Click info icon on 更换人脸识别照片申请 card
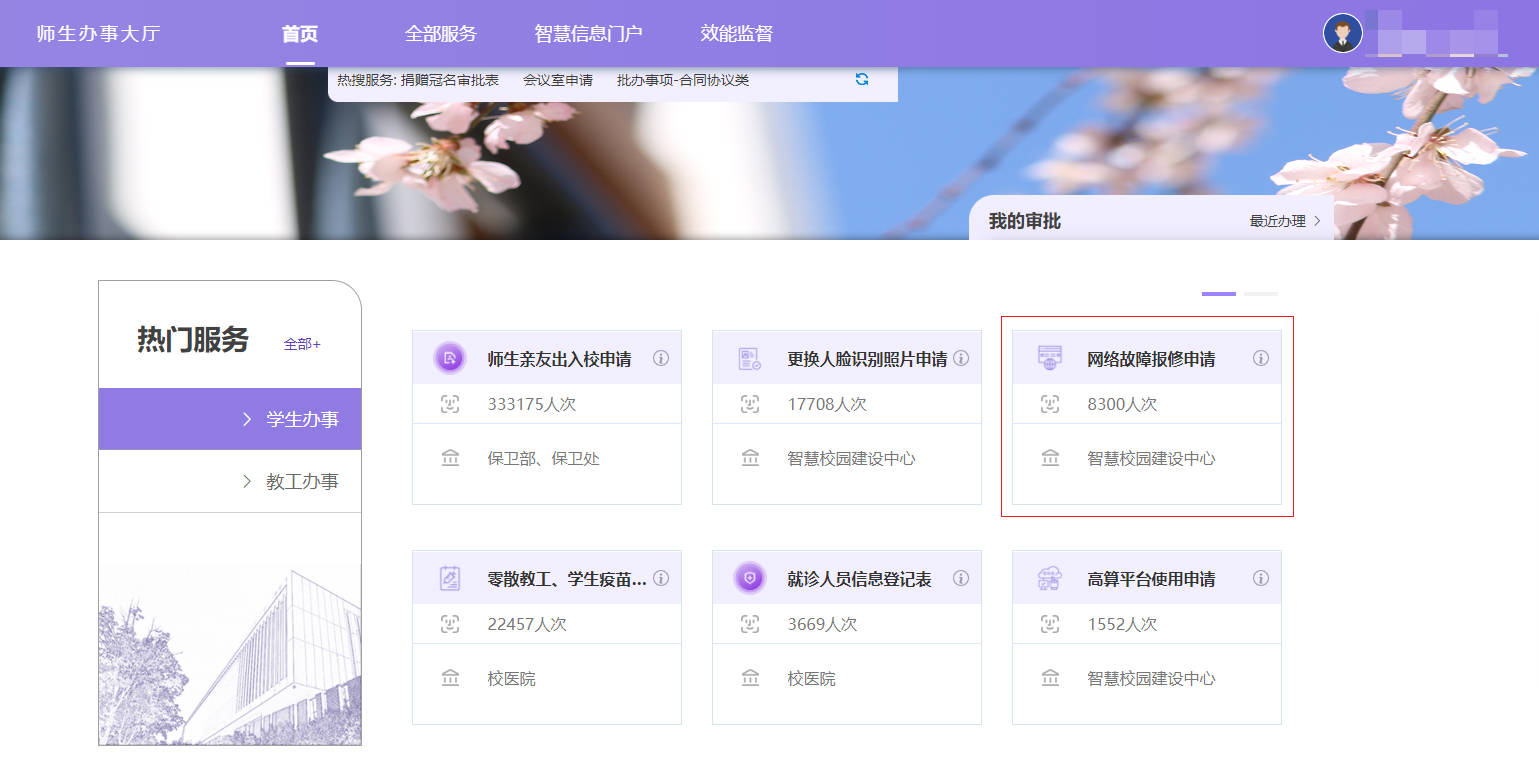Viewport: 1539px width, 765px height. 961,358
